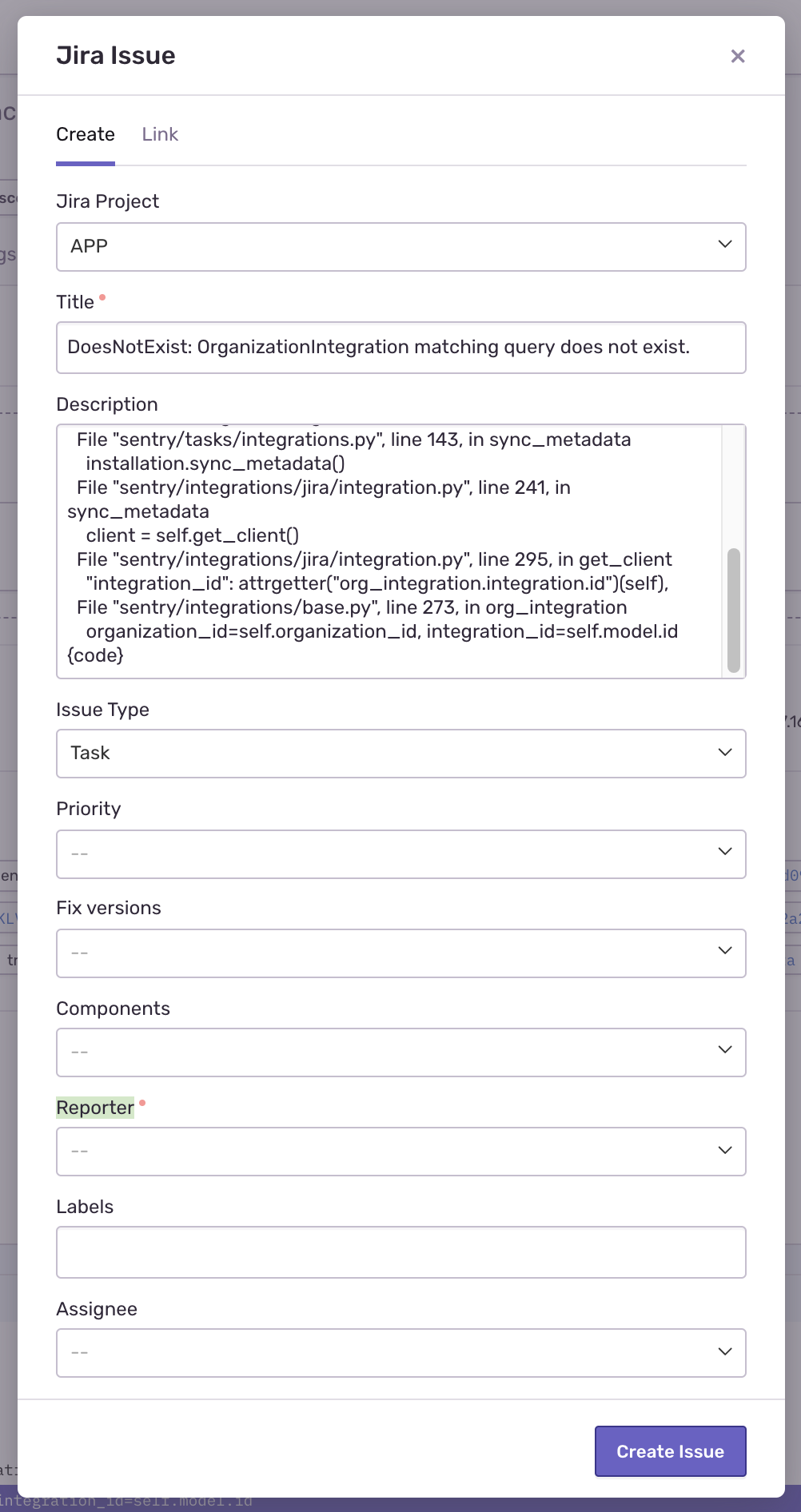The image size is (801, 1512).
Task: Click the 'Reporter' field label
Action: [95, 1108]
